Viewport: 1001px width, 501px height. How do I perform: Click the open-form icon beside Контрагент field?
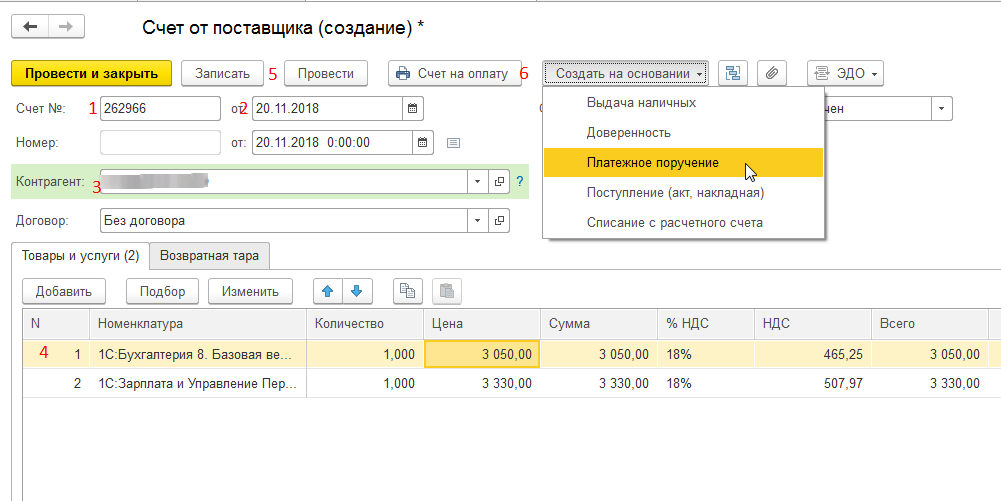click(499, 181)
